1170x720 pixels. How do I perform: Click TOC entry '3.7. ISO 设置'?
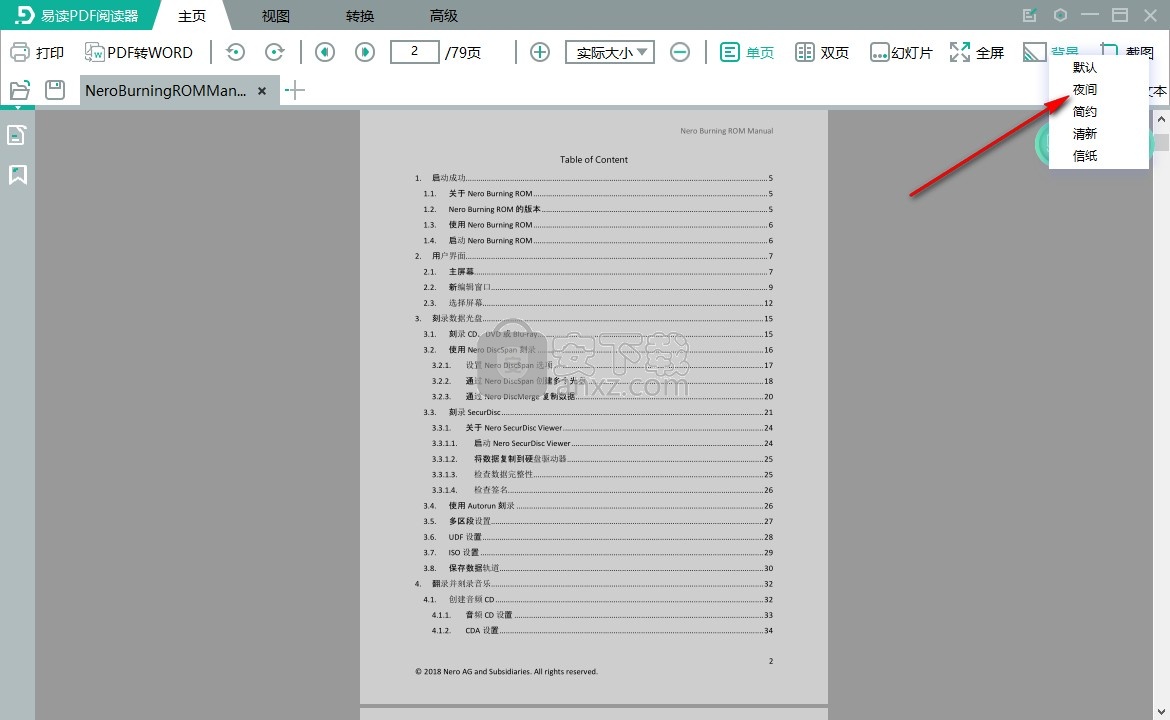pyautogui.click(x=598, y=552)
